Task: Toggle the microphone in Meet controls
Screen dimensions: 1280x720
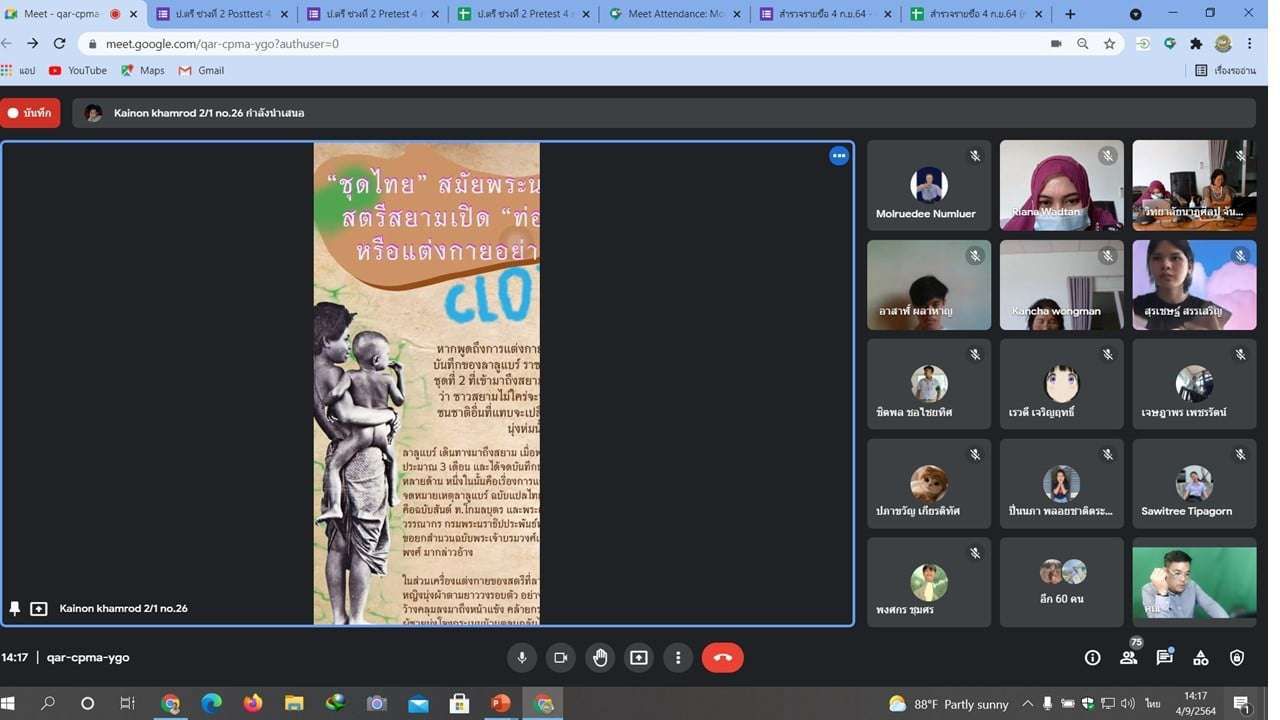Action: tap(521, 657)
